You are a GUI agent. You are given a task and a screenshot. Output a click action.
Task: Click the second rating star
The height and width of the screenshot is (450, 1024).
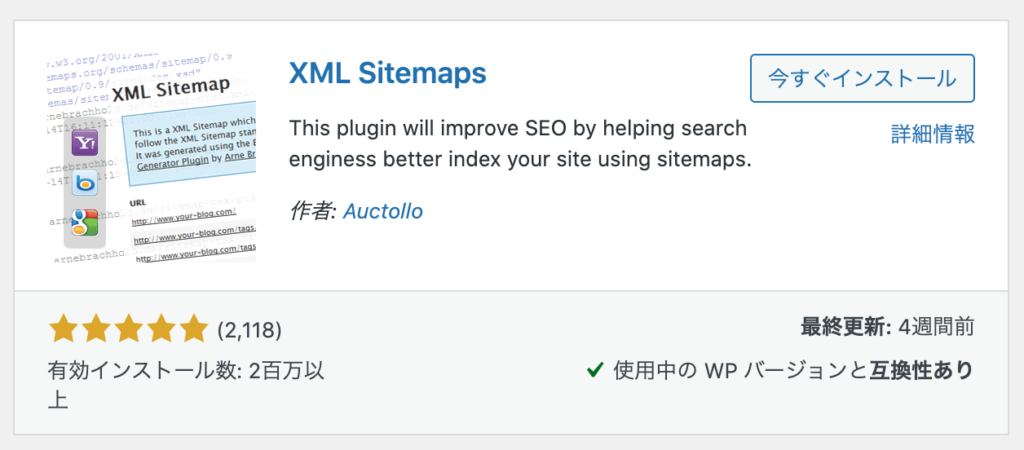coord(96,329)
